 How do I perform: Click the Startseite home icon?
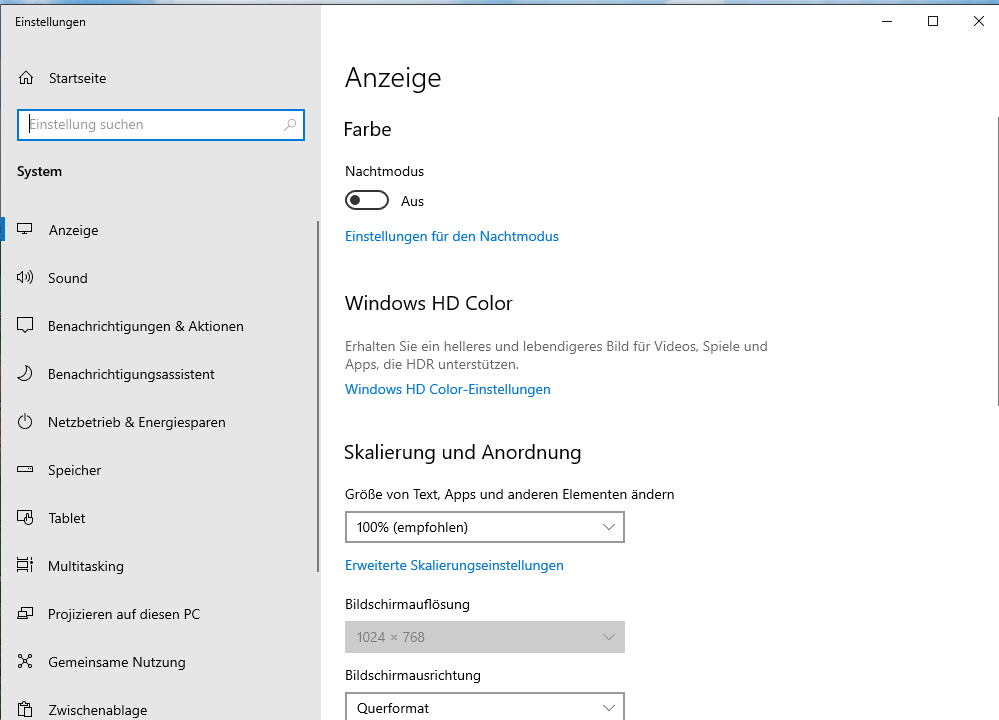tap(26, 78)
